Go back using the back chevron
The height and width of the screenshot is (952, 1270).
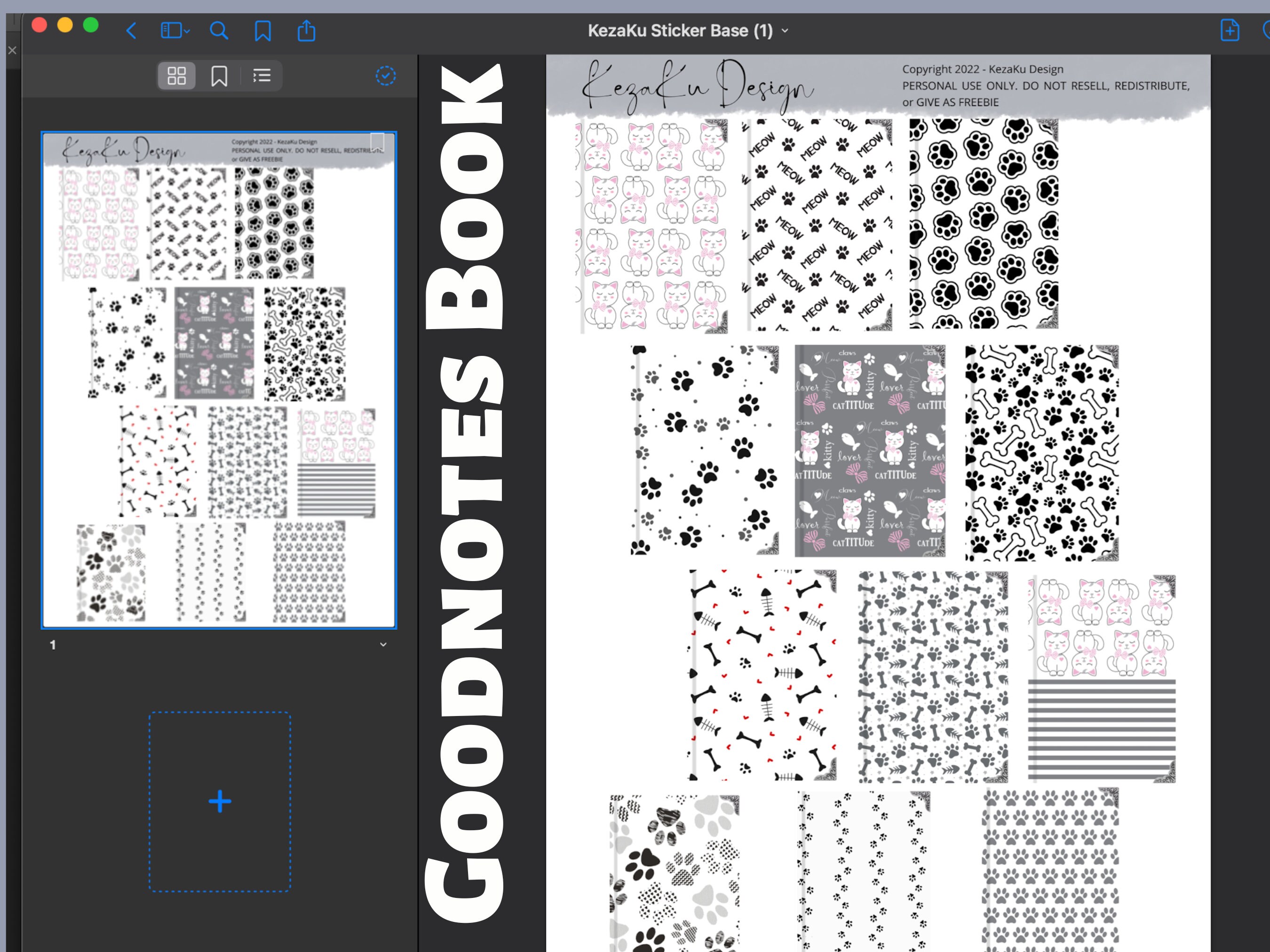[131, 31]
